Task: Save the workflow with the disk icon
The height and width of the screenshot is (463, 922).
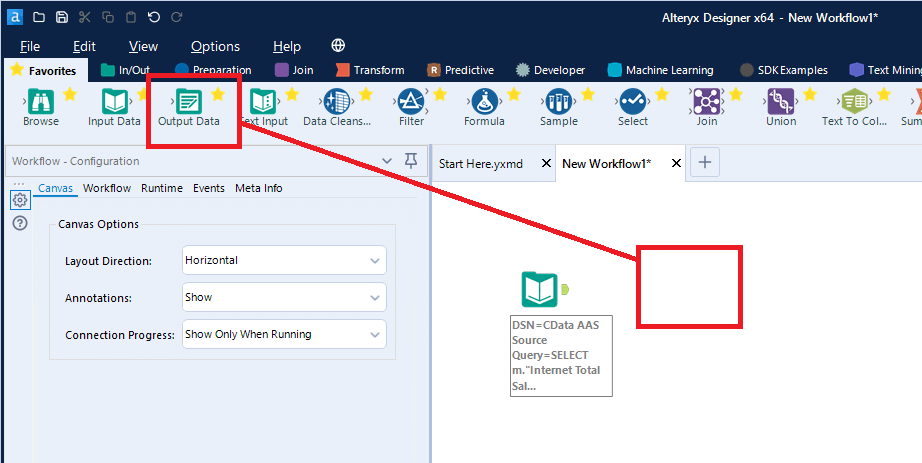Action: [62, 17]
